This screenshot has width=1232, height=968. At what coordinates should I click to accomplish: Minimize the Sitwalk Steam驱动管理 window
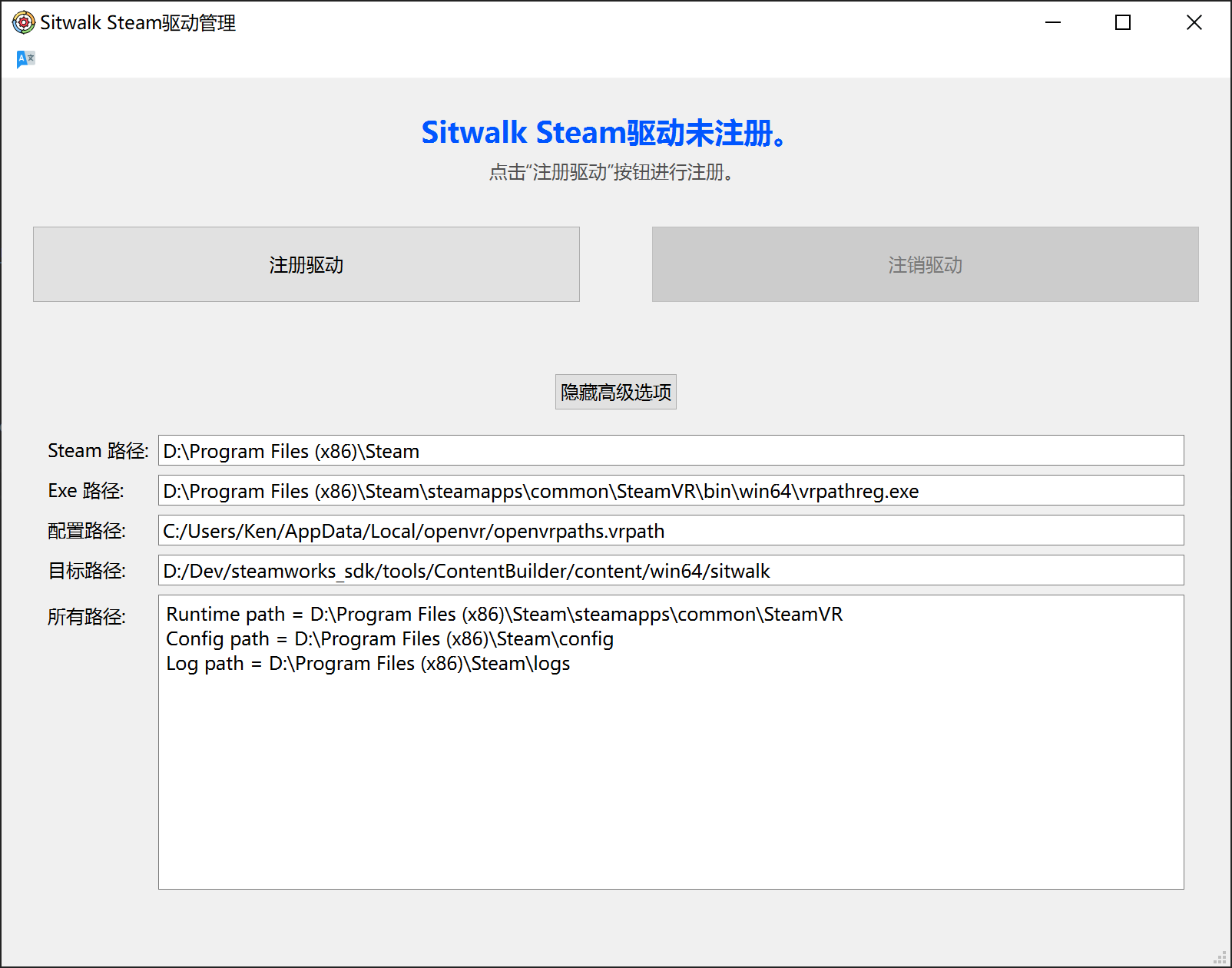point(1053,22)
